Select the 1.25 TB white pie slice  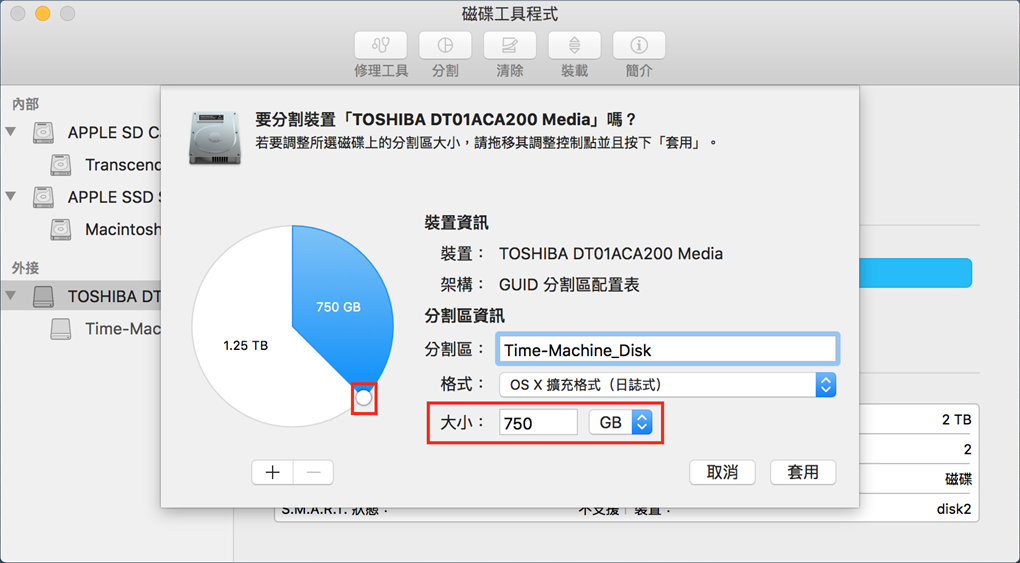click(x=246, y=345)
